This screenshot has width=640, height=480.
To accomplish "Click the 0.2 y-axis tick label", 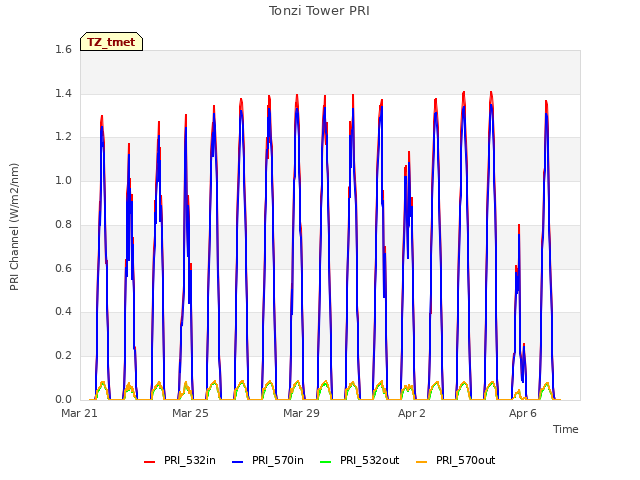I will tap(63, 356).
